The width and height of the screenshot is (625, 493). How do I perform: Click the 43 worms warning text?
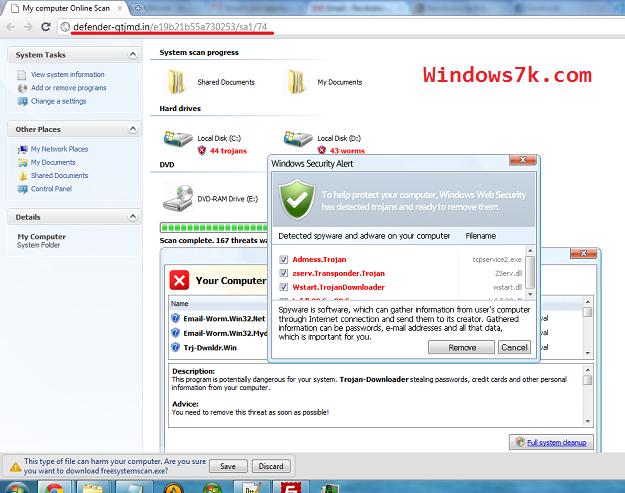347,151
